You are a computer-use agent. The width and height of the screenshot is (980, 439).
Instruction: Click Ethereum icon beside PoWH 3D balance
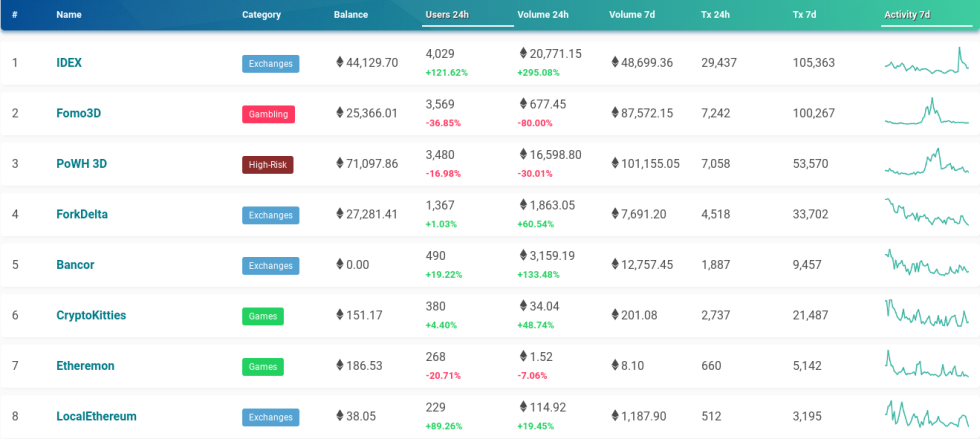[x=340, y=164]
